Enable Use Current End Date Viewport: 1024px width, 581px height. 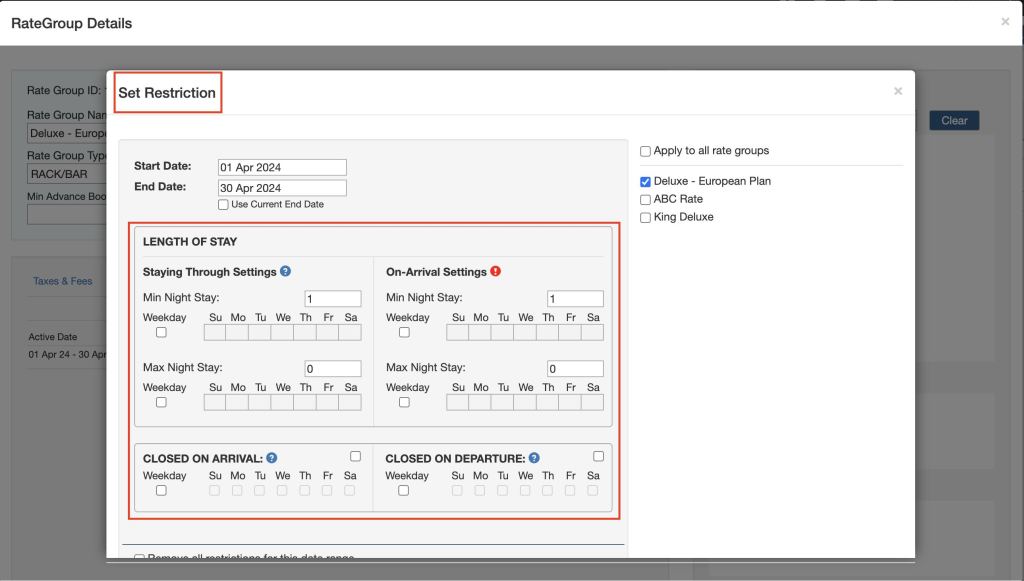(224, 204)
